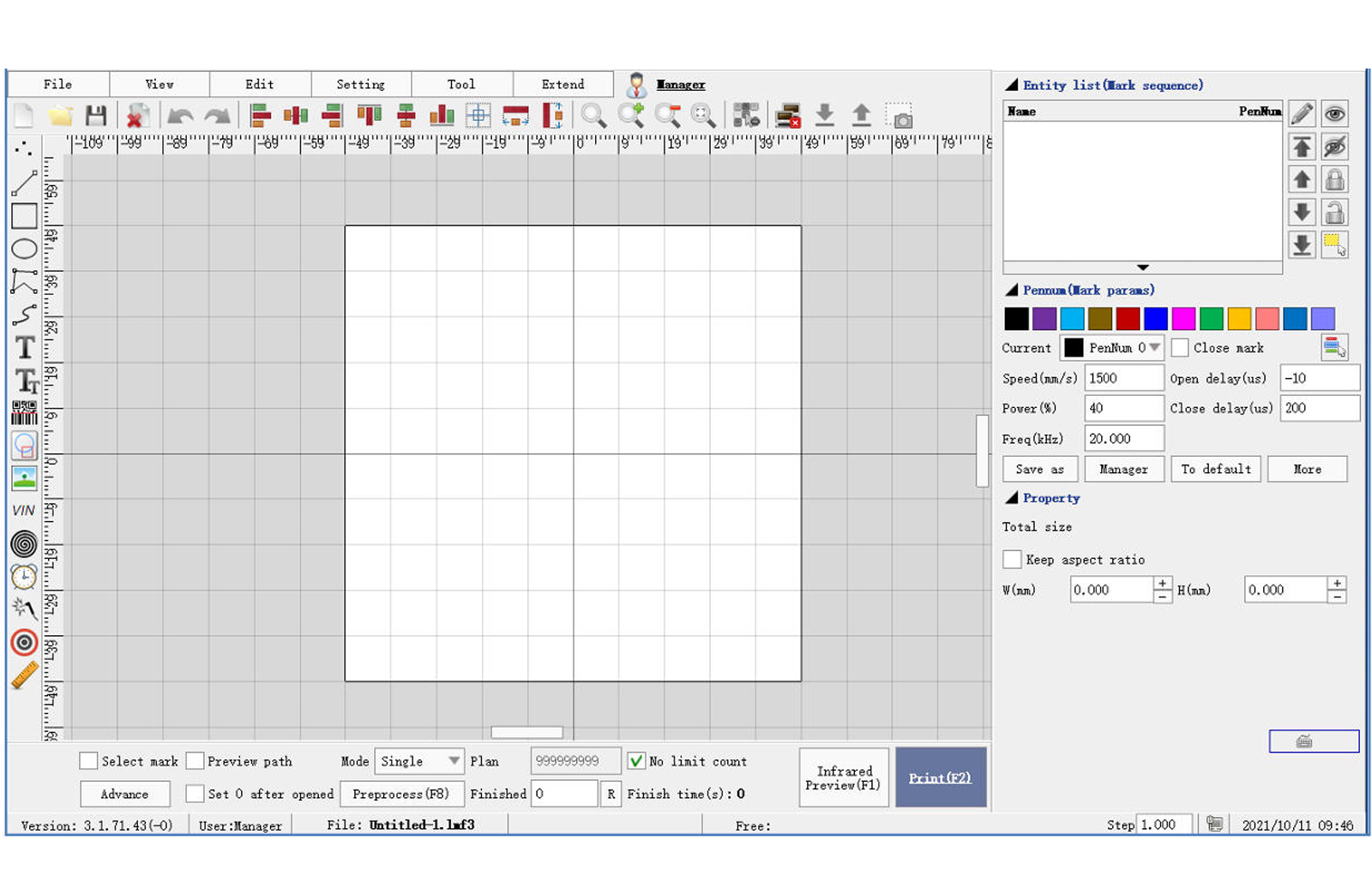Click the To default button
The height and width of the screenshot is (888, 1372).
1215,470
